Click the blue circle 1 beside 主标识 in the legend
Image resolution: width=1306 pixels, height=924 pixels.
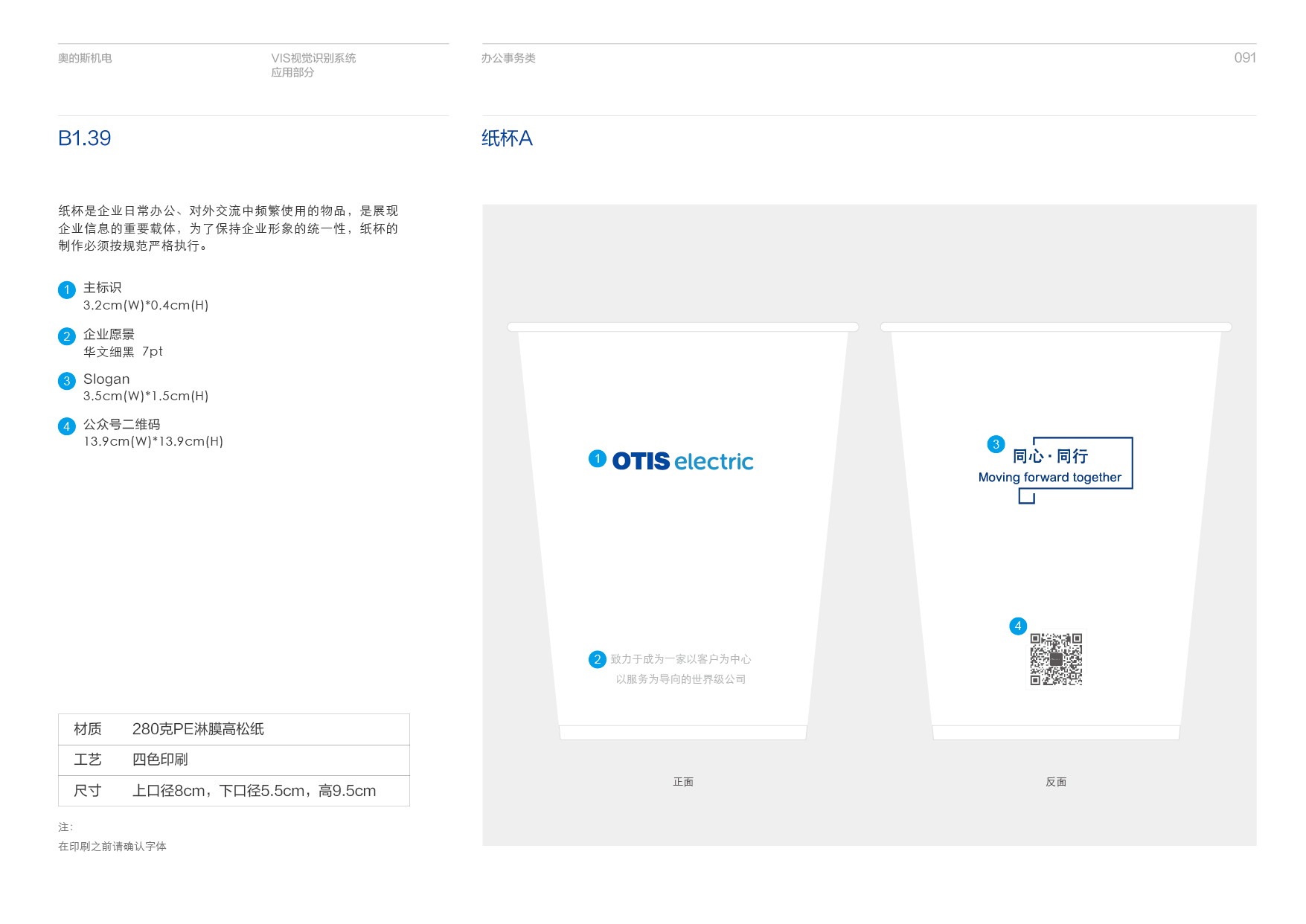(67, 290)
